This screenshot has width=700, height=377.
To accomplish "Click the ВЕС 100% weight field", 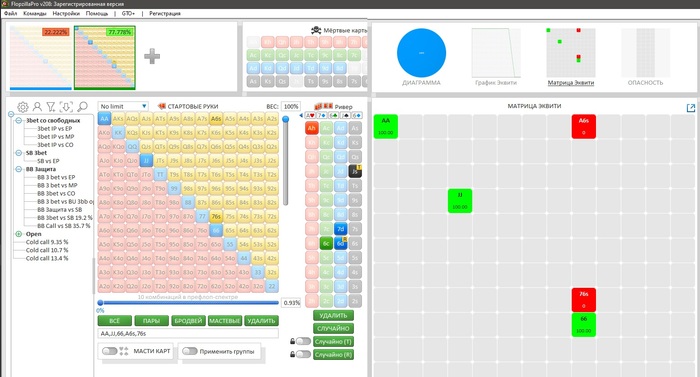I will coord(291,106).
